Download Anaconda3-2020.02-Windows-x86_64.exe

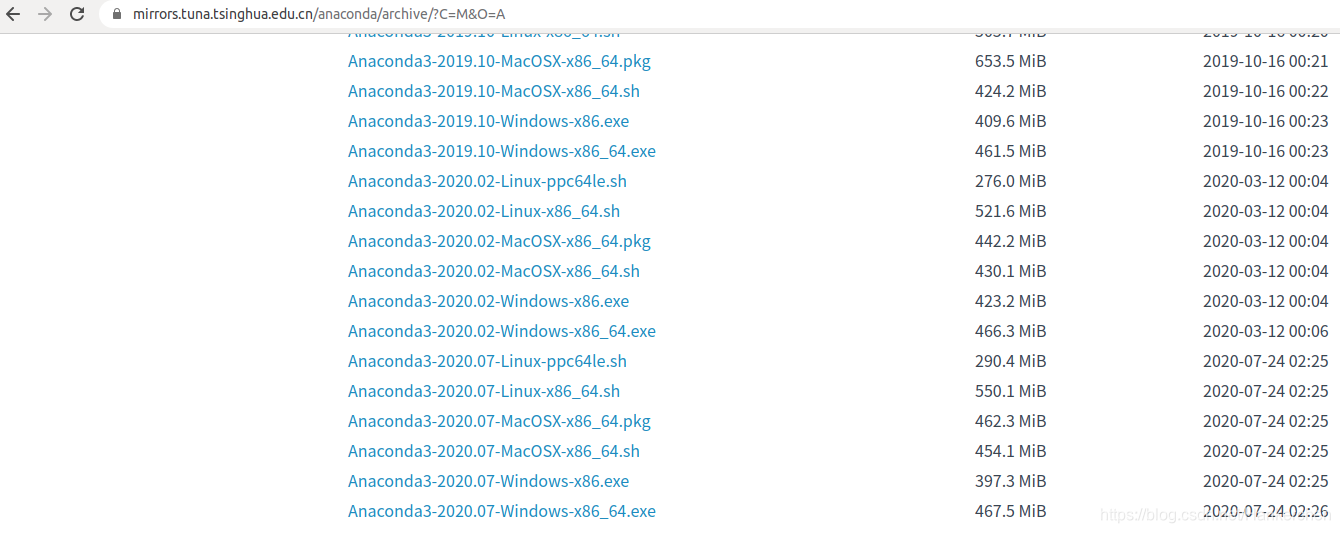pyautogui.click(x=502, y=331)
